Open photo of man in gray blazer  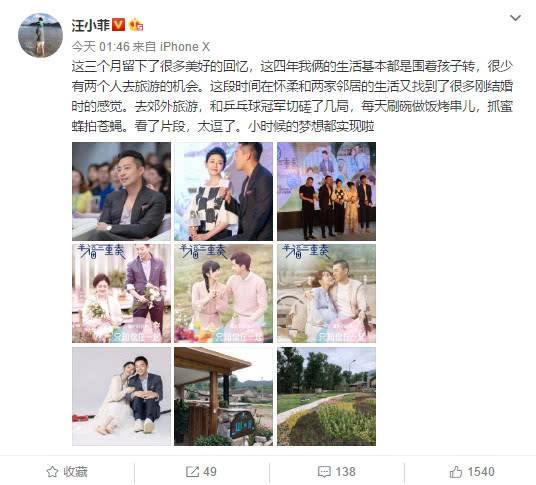point(121,191)
